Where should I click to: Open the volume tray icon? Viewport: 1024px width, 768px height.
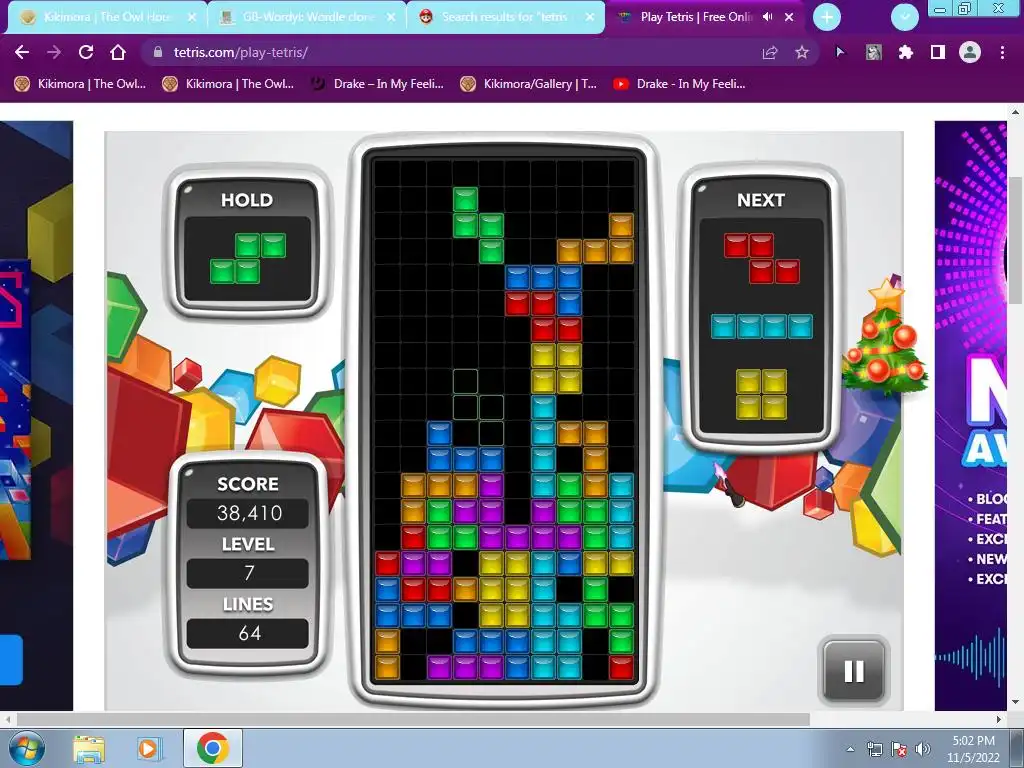(x=923, y=749)
